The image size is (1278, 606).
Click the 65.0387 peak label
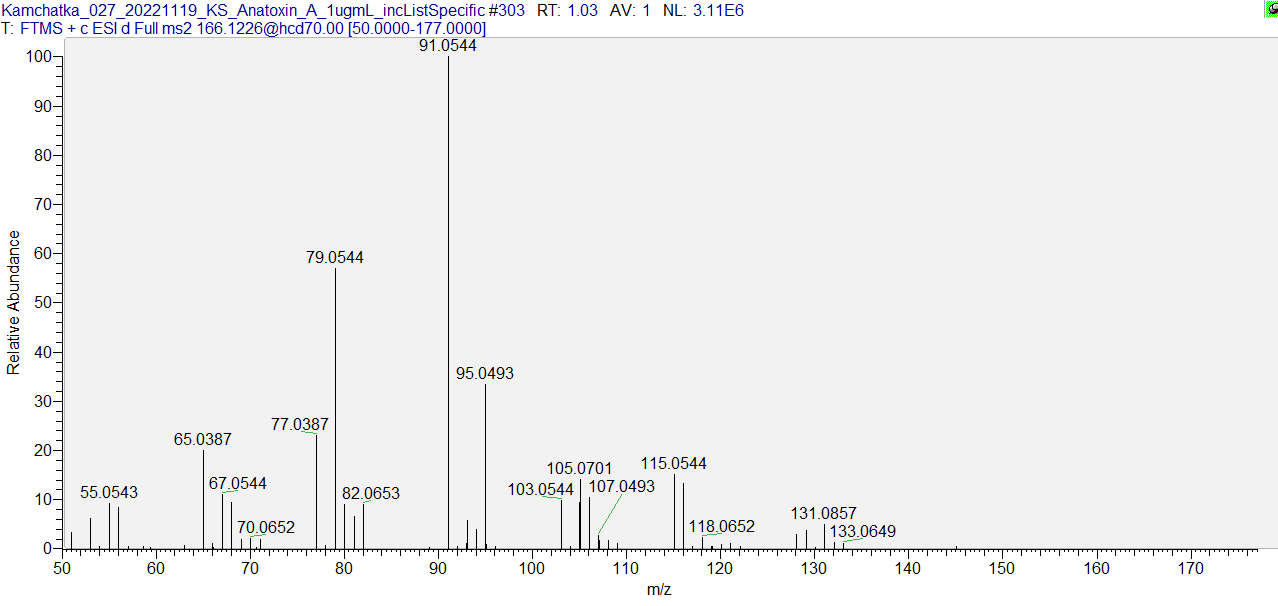(x=203, y=440)
